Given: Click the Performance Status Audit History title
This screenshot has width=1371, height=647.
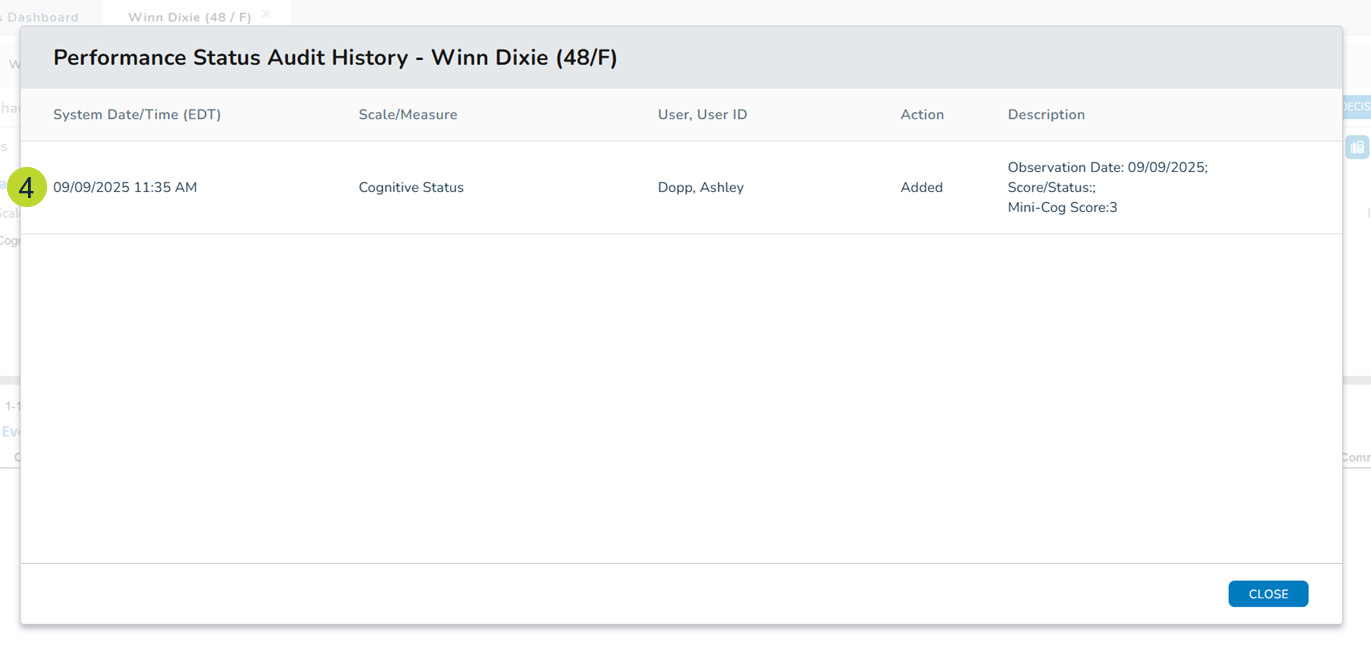Looking at the screenshot, I should point(335,58).
